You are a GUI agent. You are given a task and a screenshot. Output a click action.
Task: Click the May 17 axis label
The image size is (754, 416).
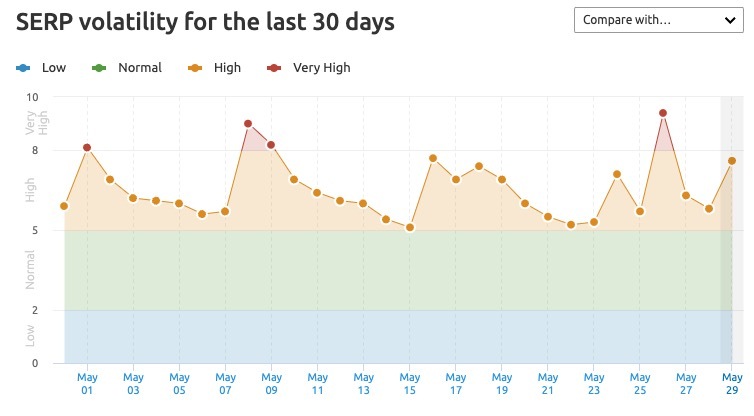pyautogui.click(x=456, y=384)
